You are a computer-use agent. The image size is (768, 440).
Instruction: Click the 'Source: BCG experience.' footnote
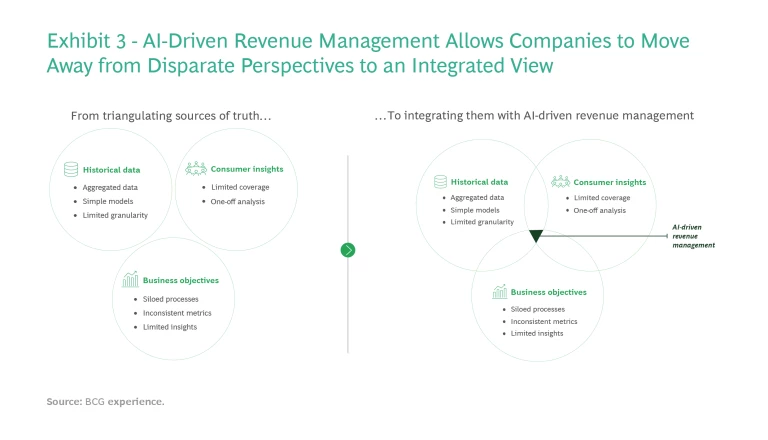point(105,401)
